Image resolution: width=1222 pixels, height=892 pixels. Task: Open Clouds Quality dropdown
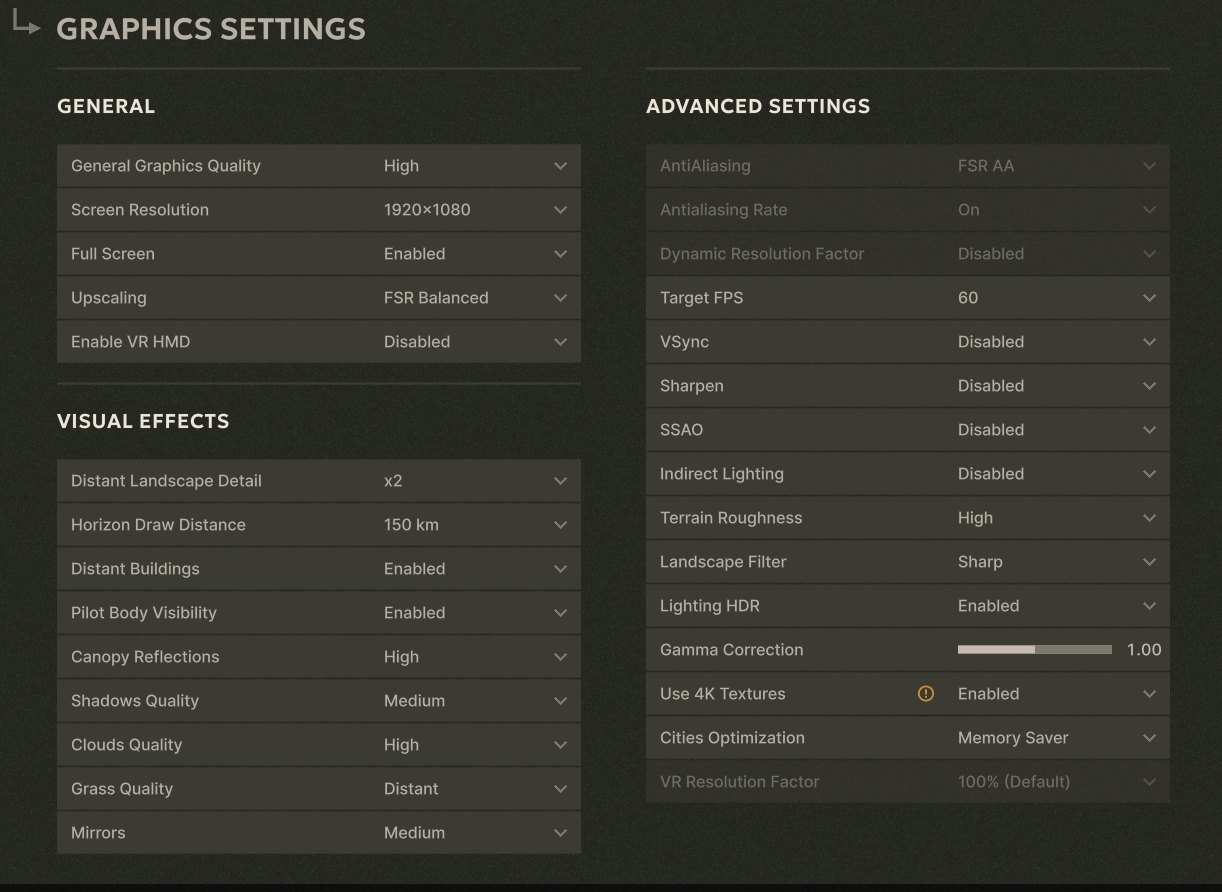(x=319, y=745)
